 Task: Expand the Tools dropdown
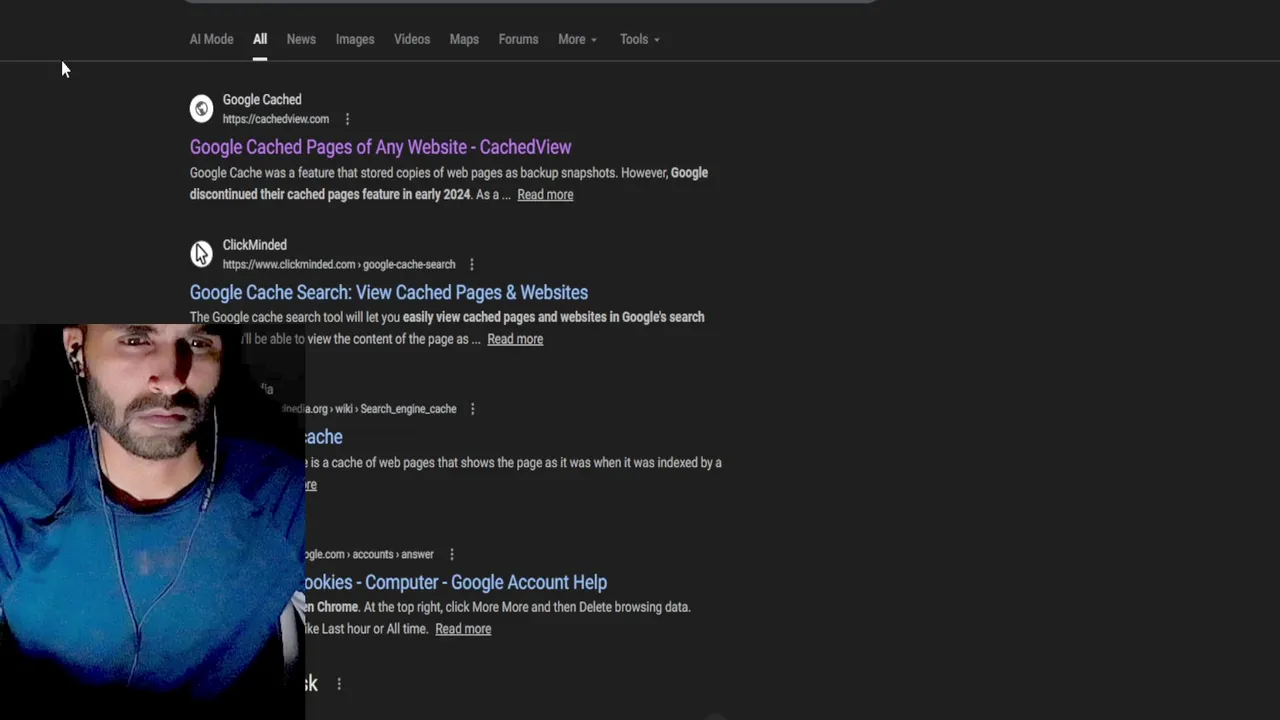[639, 39]
